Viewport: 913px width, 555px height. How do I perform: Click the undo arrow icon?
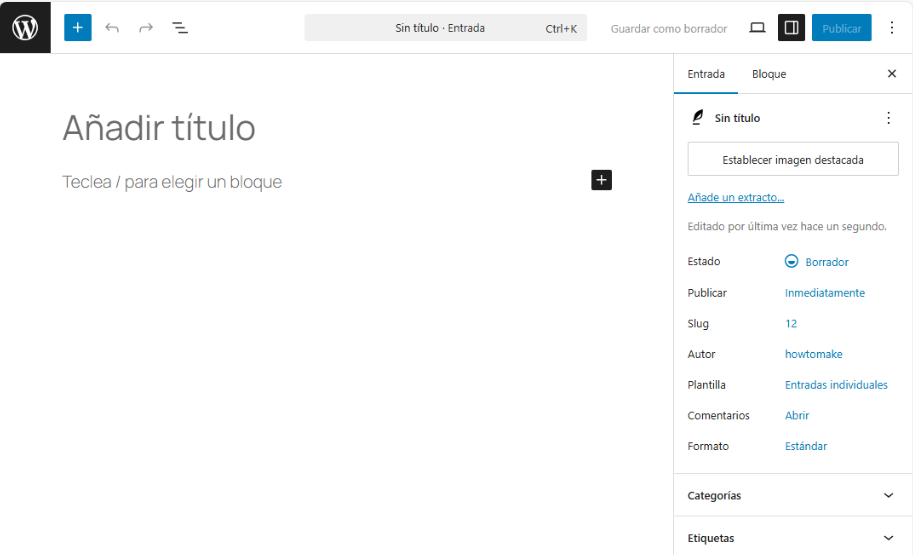click(x=112, y=28)
